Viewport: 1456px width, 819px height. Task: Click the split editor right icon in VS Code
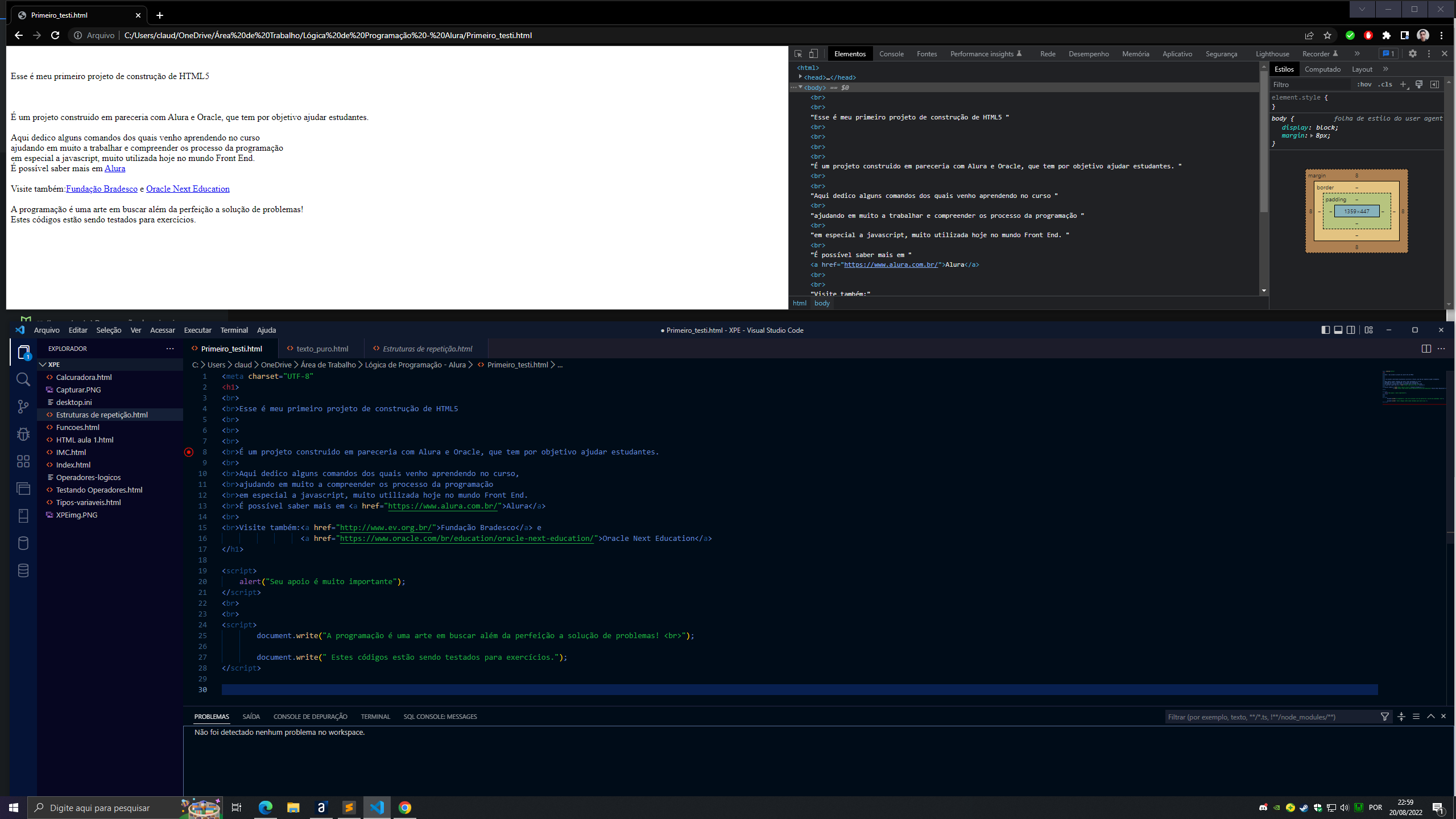1426,349
